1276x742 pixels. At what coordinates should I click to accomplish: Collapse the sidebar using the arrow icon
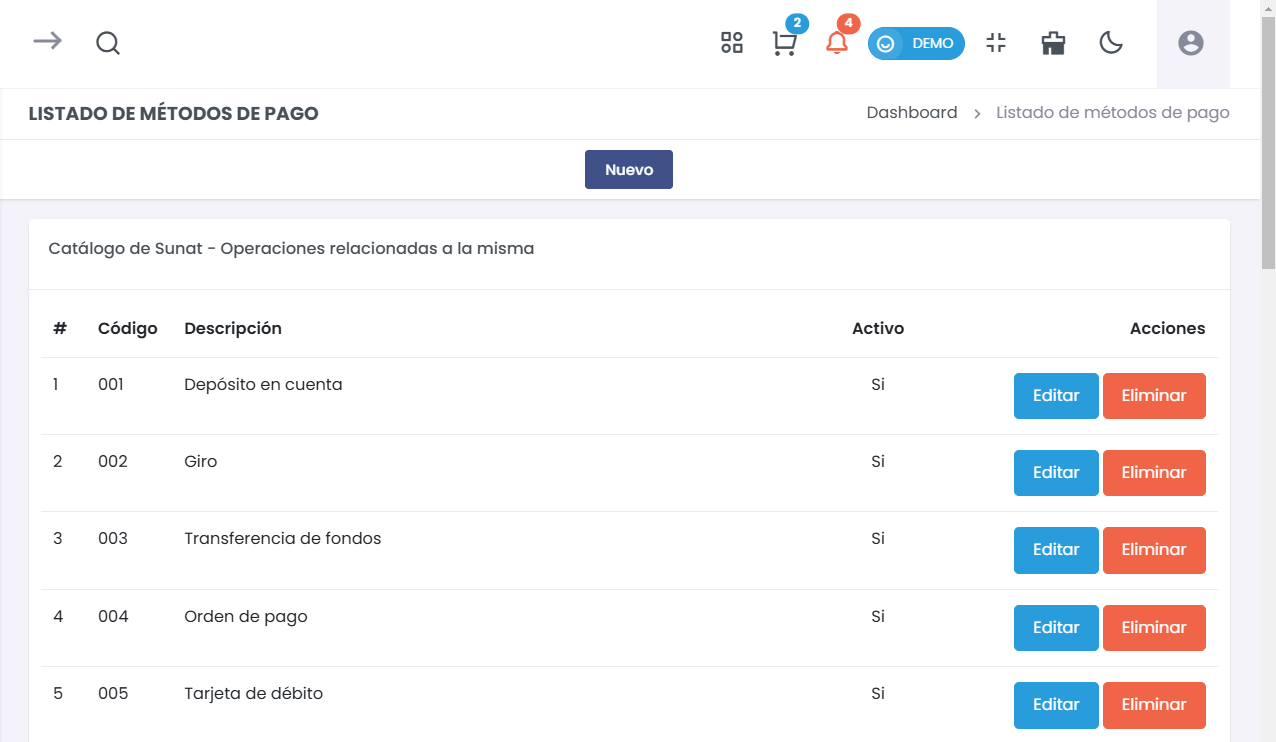point(46,43)
